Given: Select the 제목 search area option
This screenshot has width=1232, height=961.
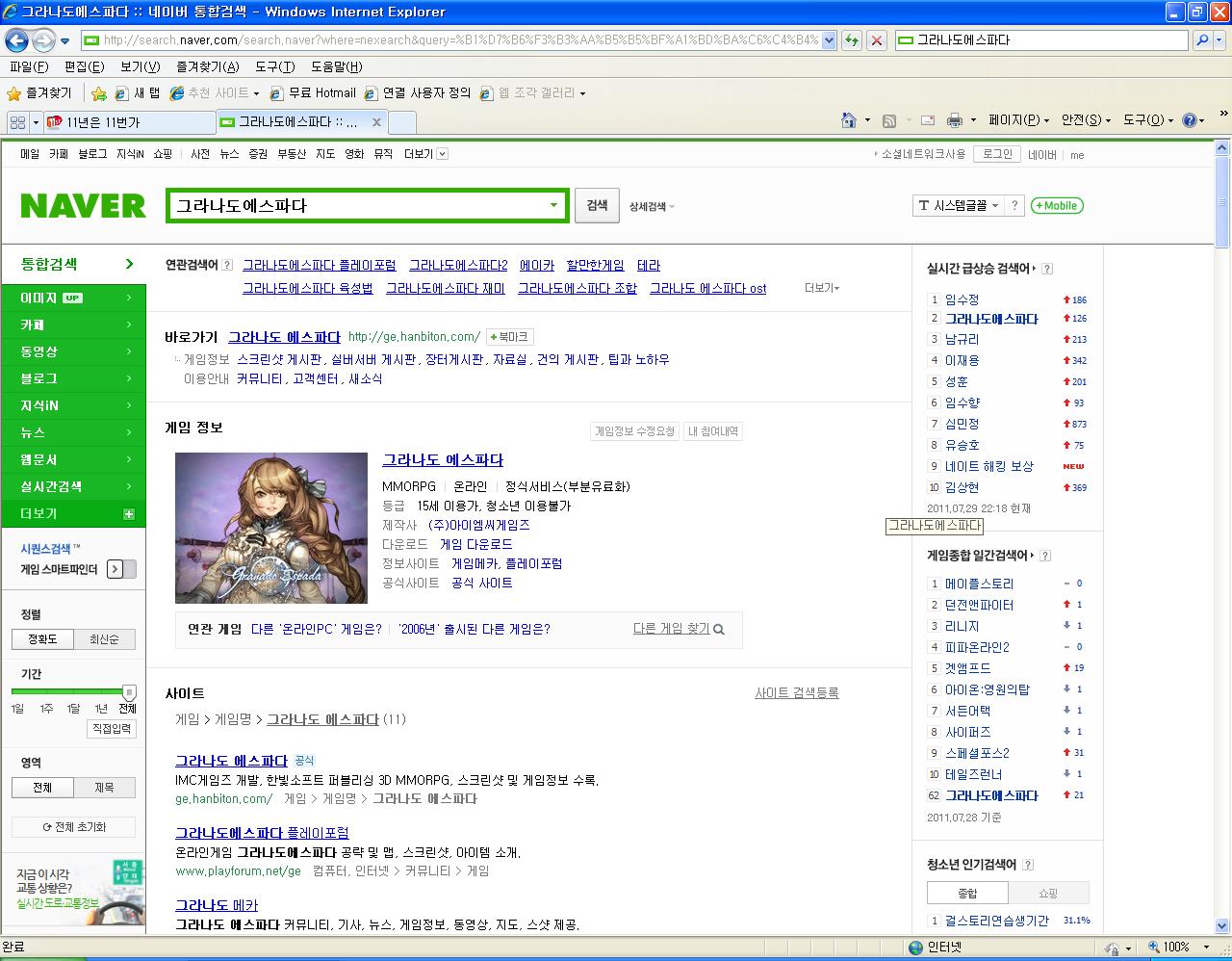Looking at the screenshot, I should [104, 788].
